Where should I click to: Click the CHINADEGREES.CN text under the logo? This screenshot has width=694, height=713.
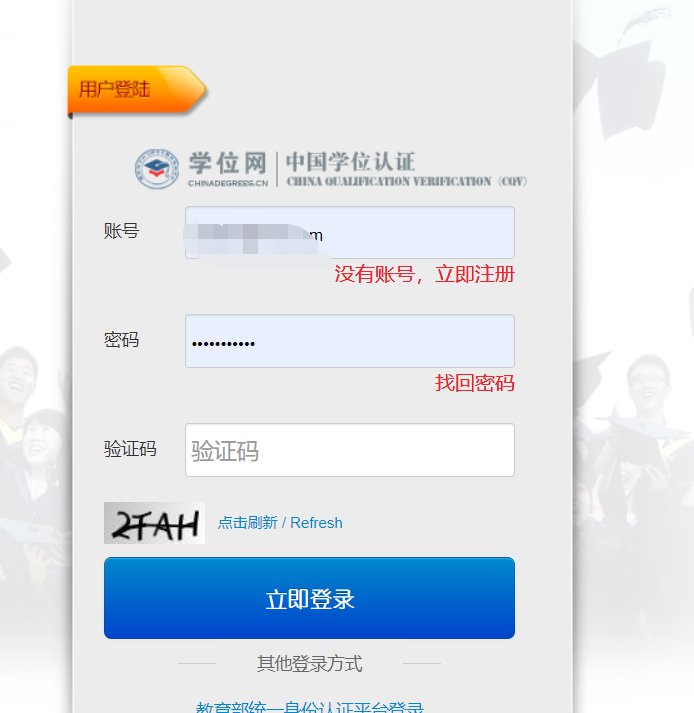[x=228, y=183]
